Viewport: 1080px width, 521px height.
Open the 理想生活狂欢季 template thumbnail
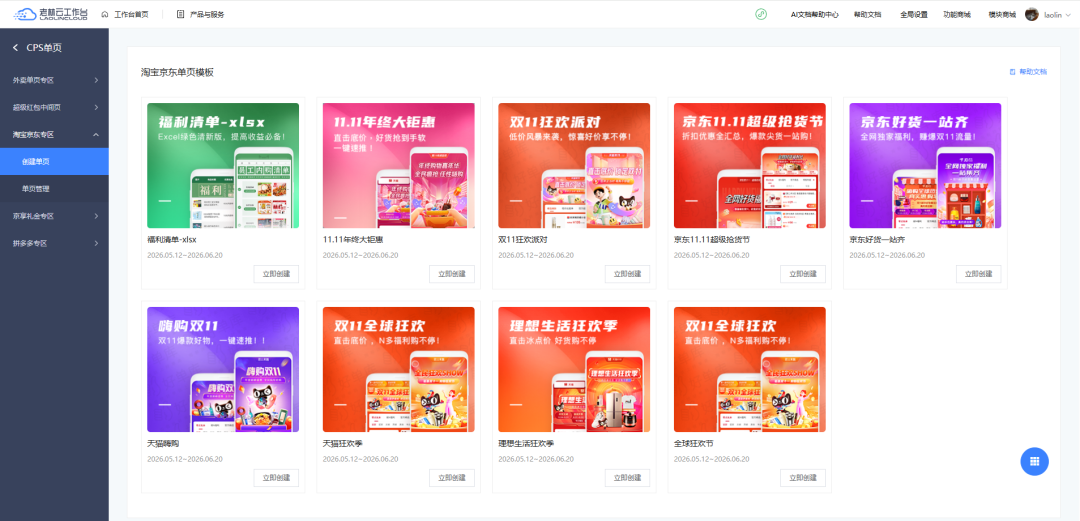[x=574, y=369]
